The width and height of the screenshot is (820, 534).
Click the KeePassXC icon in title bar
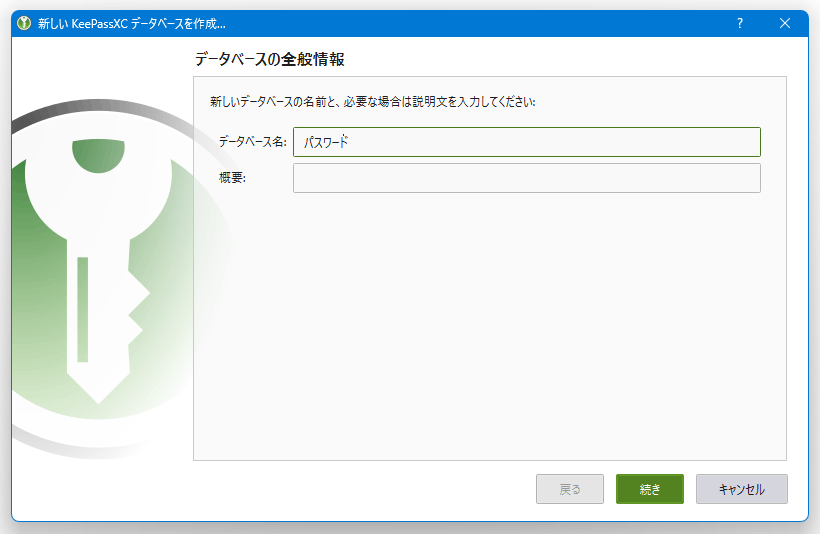pos(24,24)
